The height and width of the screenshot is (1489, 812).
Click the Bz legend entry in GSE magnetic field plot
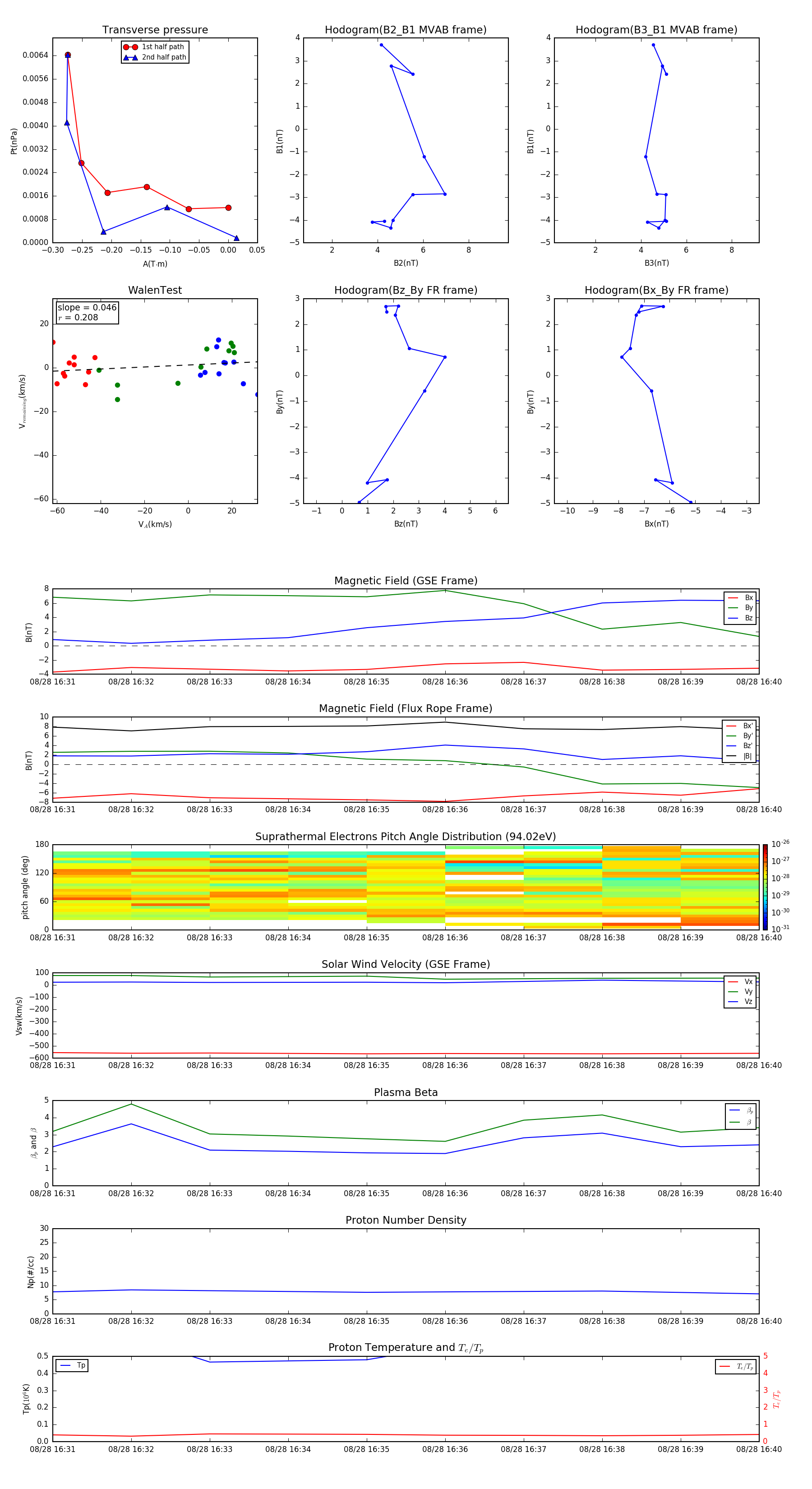[740, 618]
